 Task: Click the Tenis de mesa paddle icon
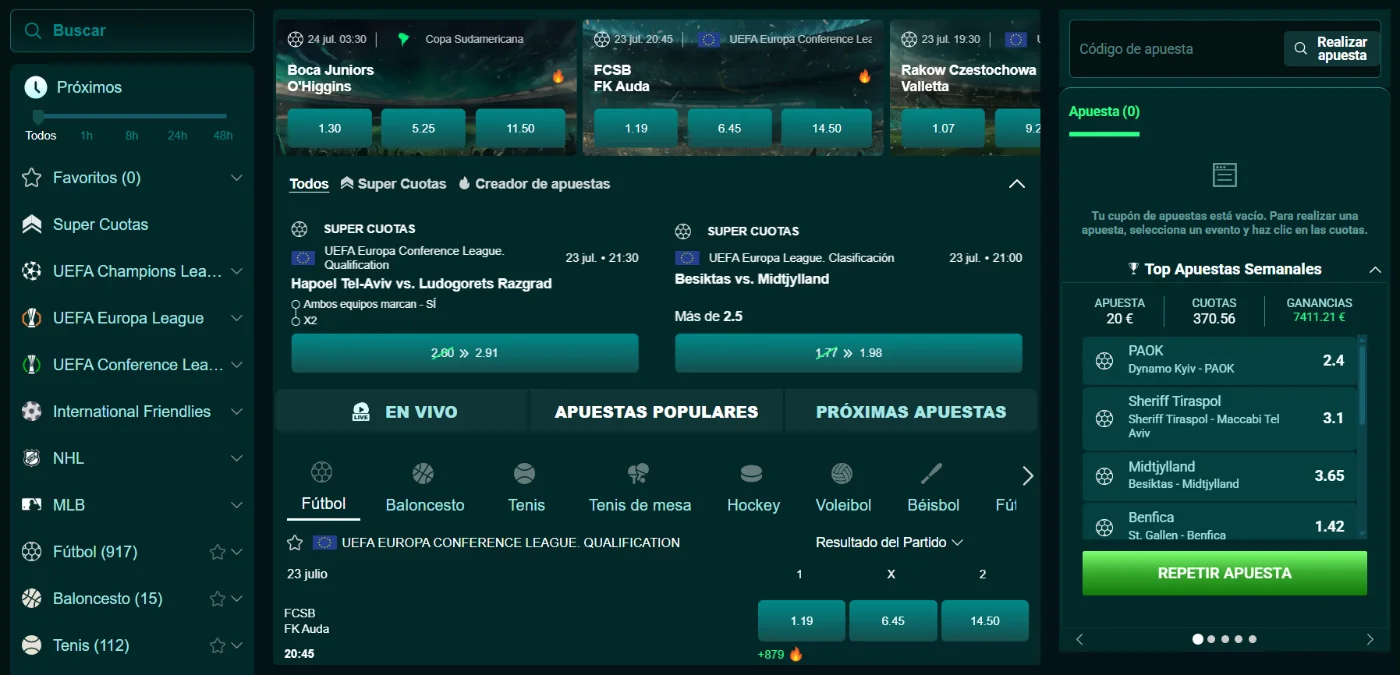pyautogui.click(x=639, y=473)
